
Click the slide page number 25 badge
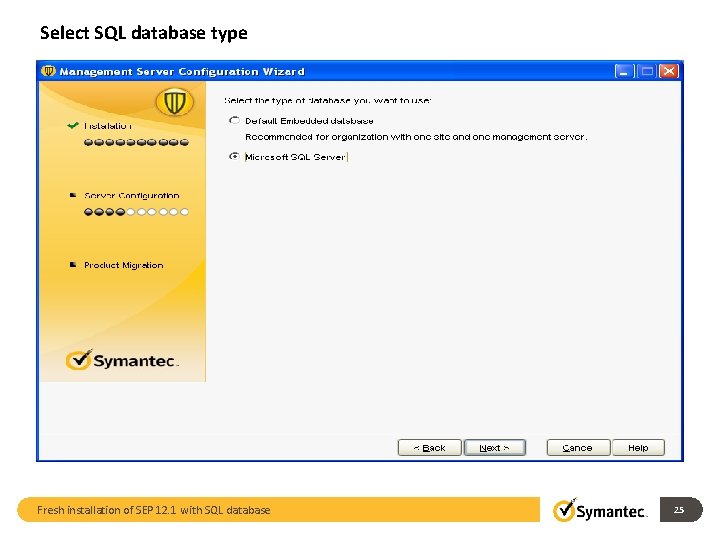tap(681, 510)
